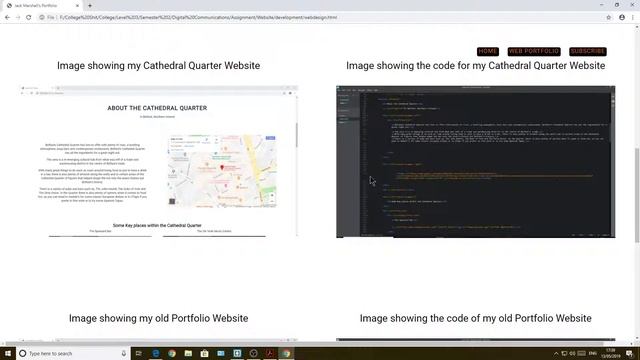Show hidden system tray icons
Viewport: 640px width, 360px height.
click(556, 353)
